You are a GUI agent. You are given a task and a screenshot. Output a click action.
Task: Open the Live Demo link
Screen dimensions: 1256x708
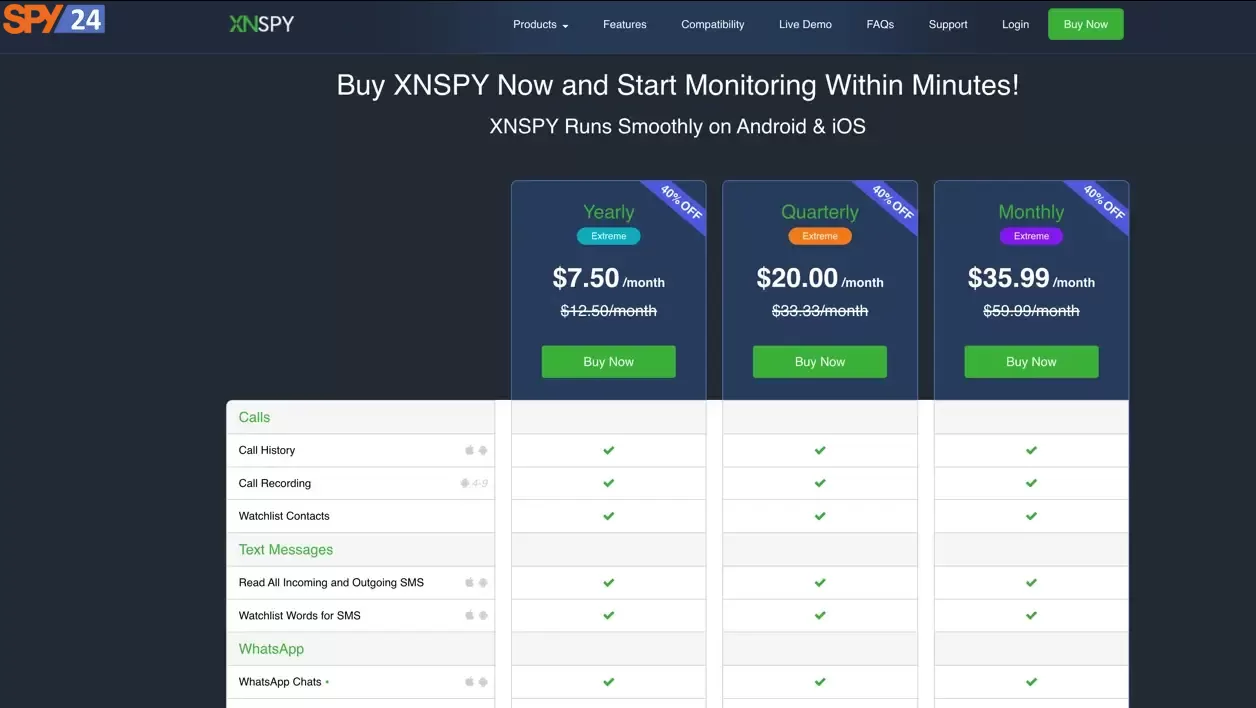tap(805, 24)
